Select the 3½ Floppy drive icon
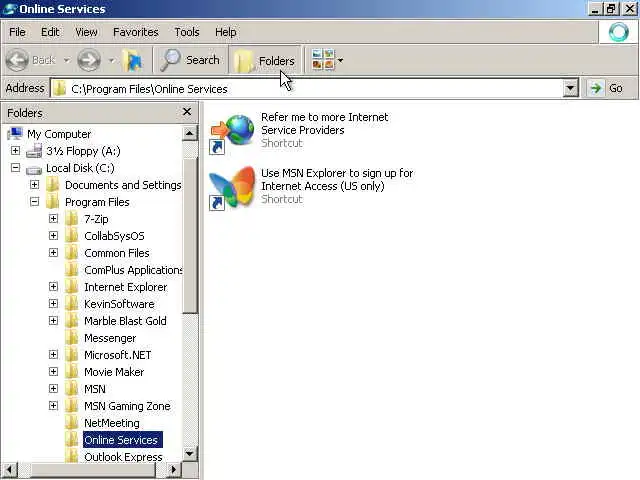The height and width of the screenshot is (480, 640). (34, 151)
